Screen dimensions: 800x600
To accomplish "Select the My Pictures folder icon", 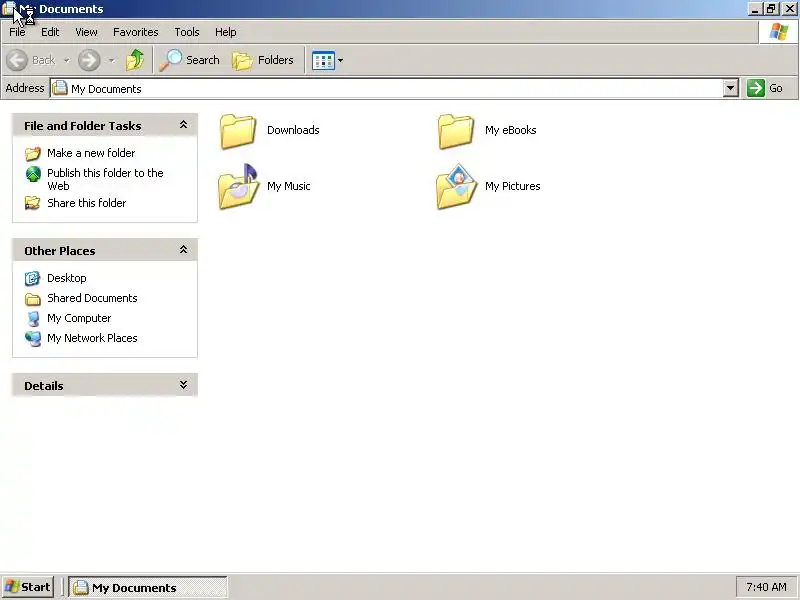I will coord(457,187).
